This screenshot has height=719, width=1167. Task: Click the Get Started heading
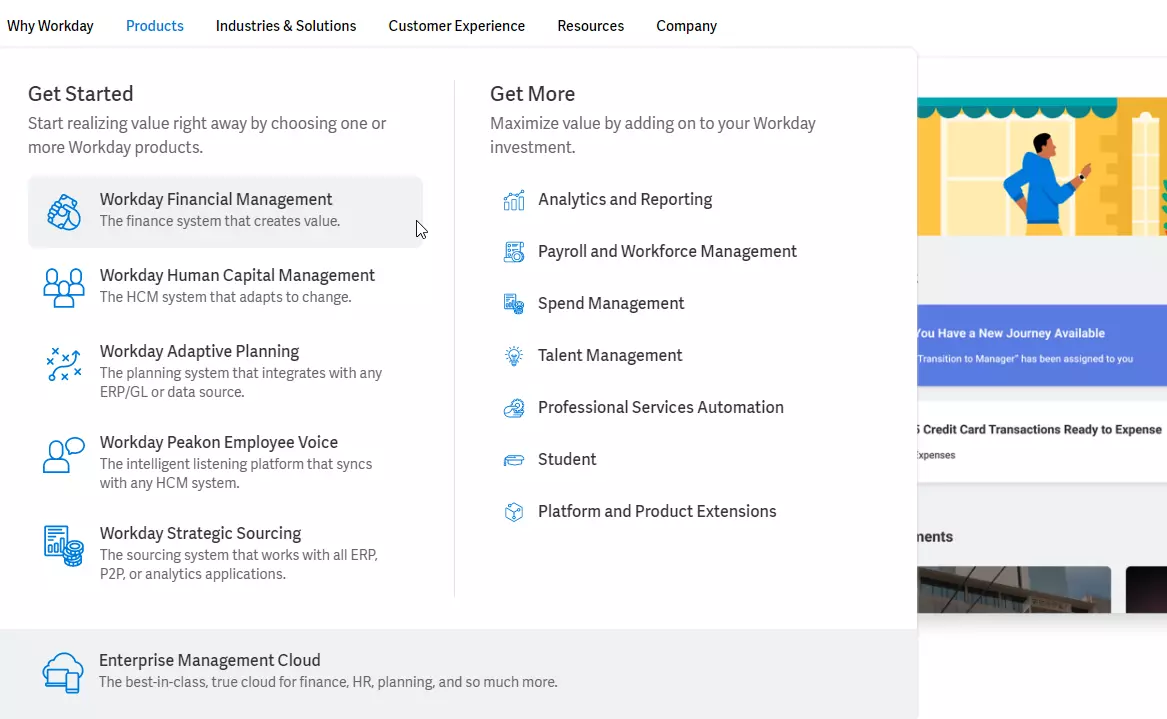(80, 94)
